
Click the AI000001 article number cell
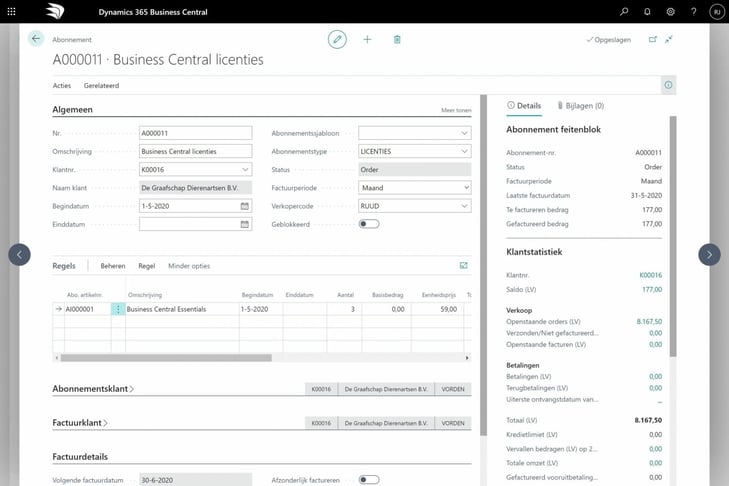click(87, 309)
